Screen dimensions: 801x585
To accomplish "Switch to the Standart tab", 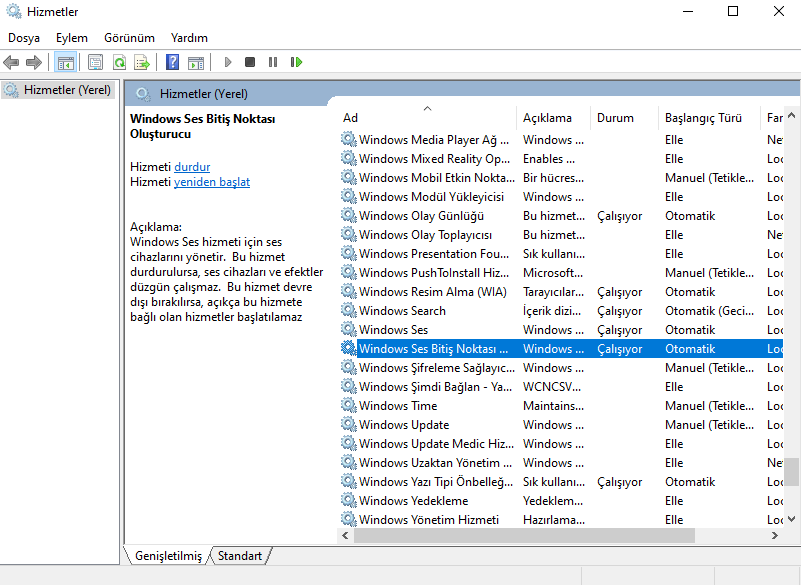I will click(240, 556).
